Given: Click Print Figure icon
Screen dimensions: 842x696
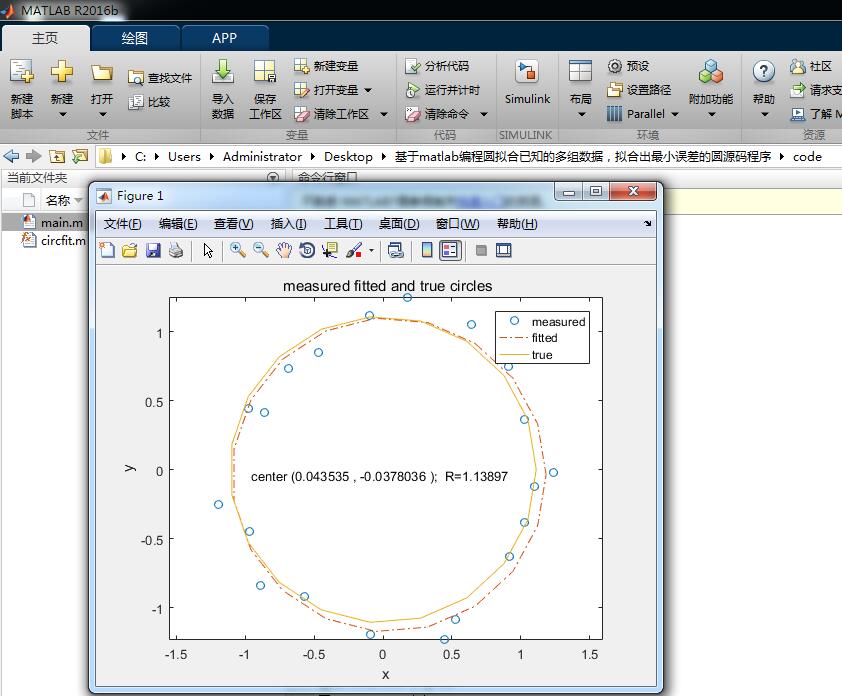Looking at the screenshot, I should [176, 250].
